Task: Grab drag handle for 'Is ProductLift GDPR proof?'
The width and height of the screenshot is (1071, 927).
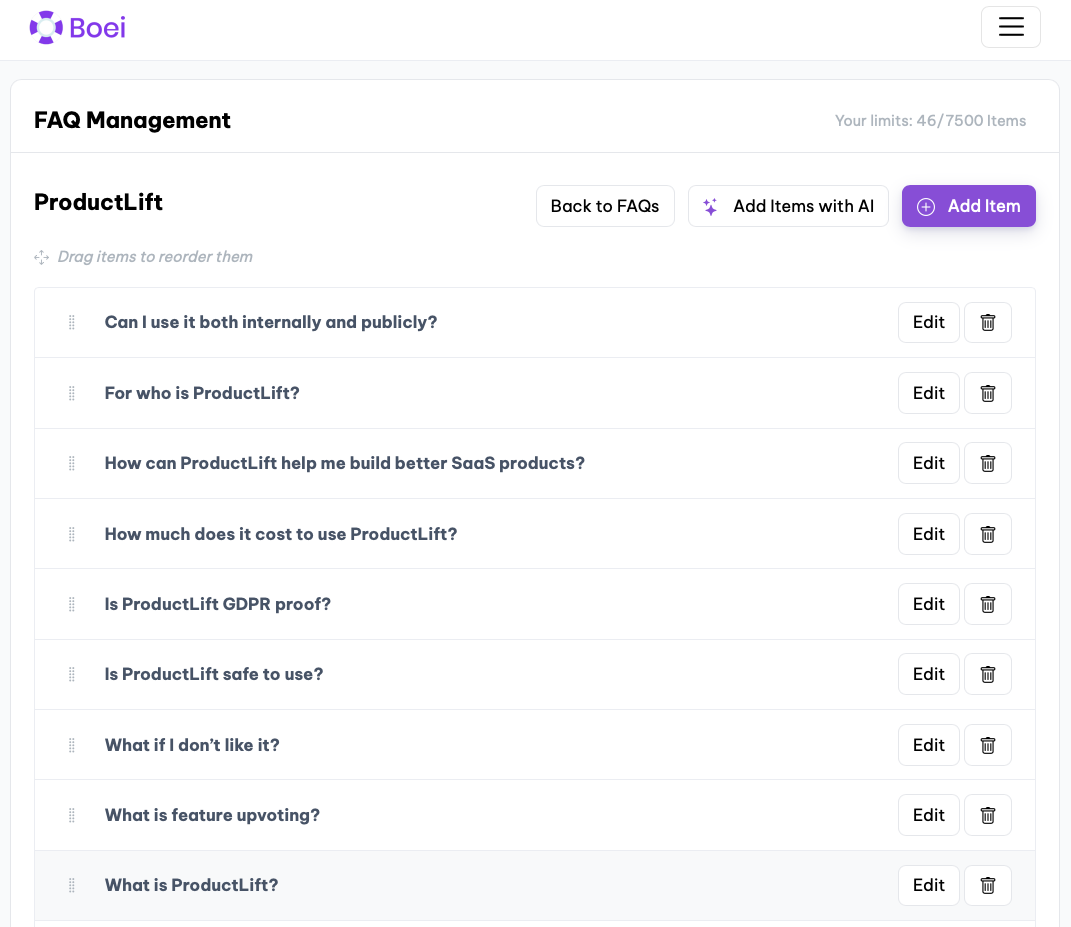Action: [x=72, y=605]
